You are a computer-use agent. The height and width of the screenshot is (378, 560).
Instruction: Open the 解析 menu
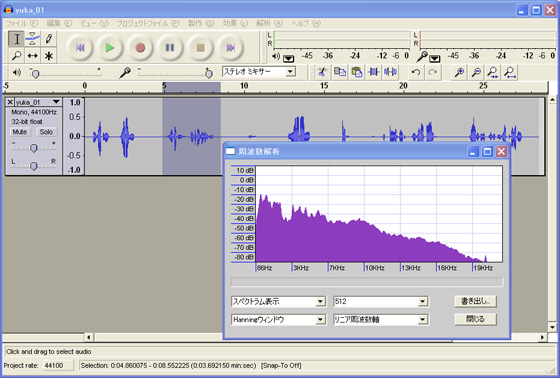269,23
